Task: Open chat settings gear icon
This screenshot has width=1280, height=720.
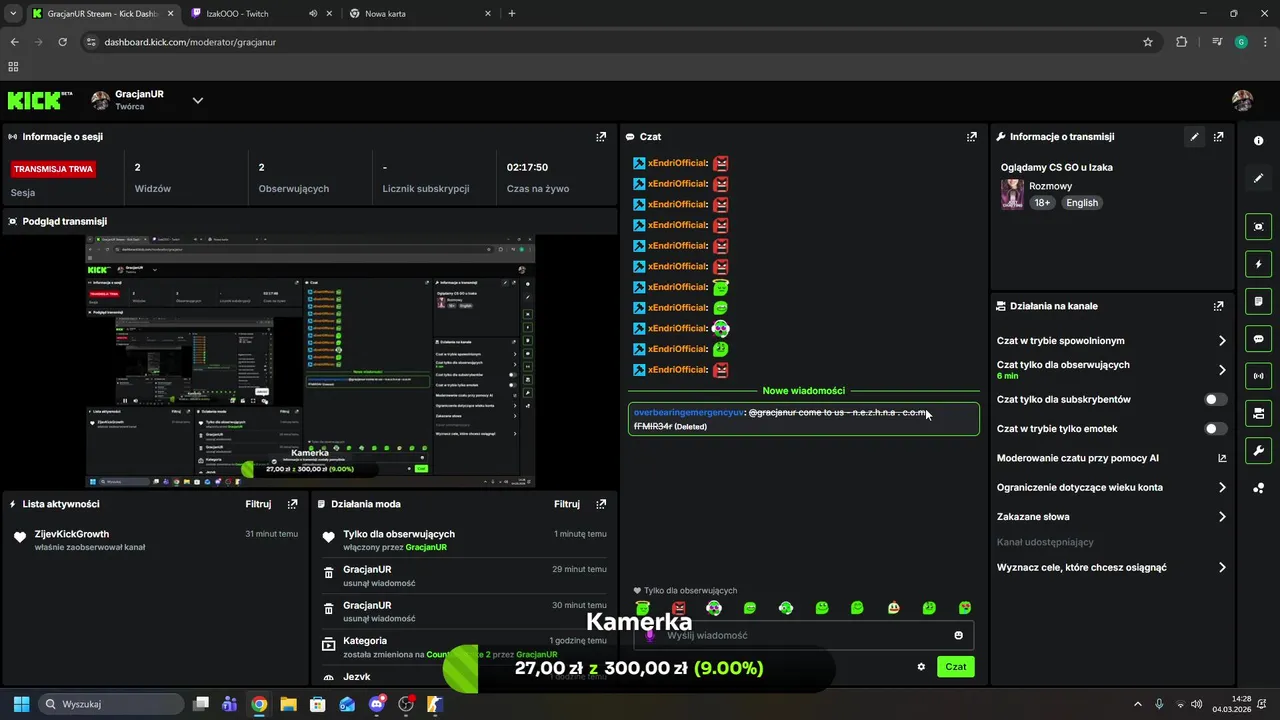Action: coord(921,667)
